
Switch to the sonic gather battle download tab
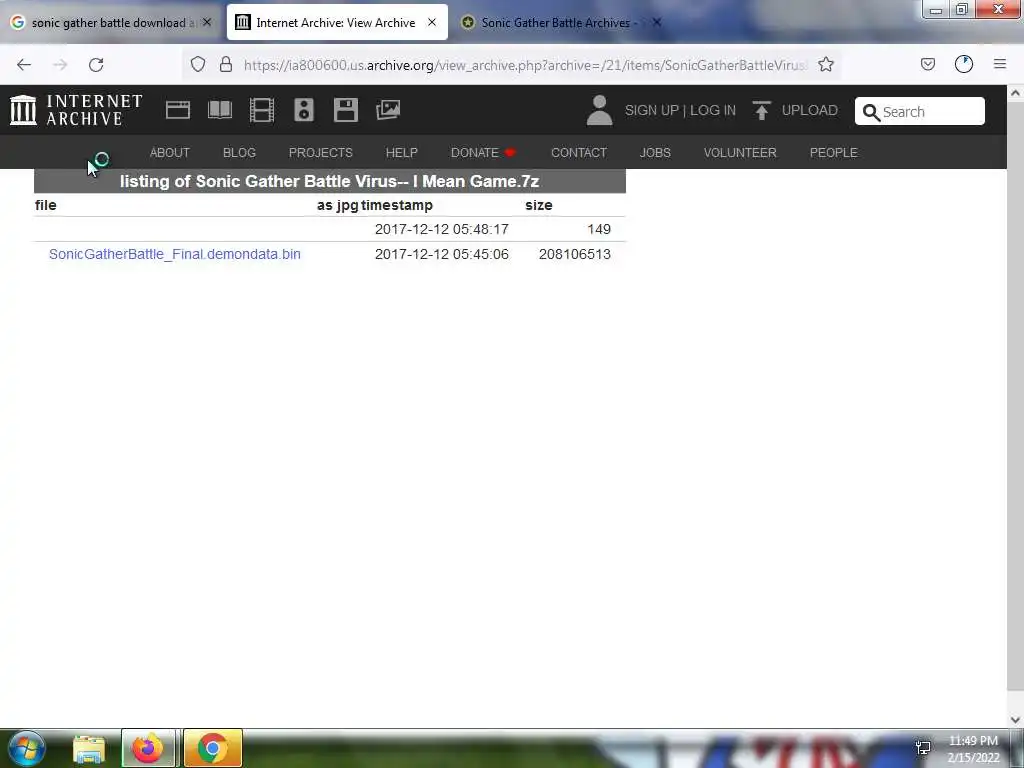(x=112, y=22)
